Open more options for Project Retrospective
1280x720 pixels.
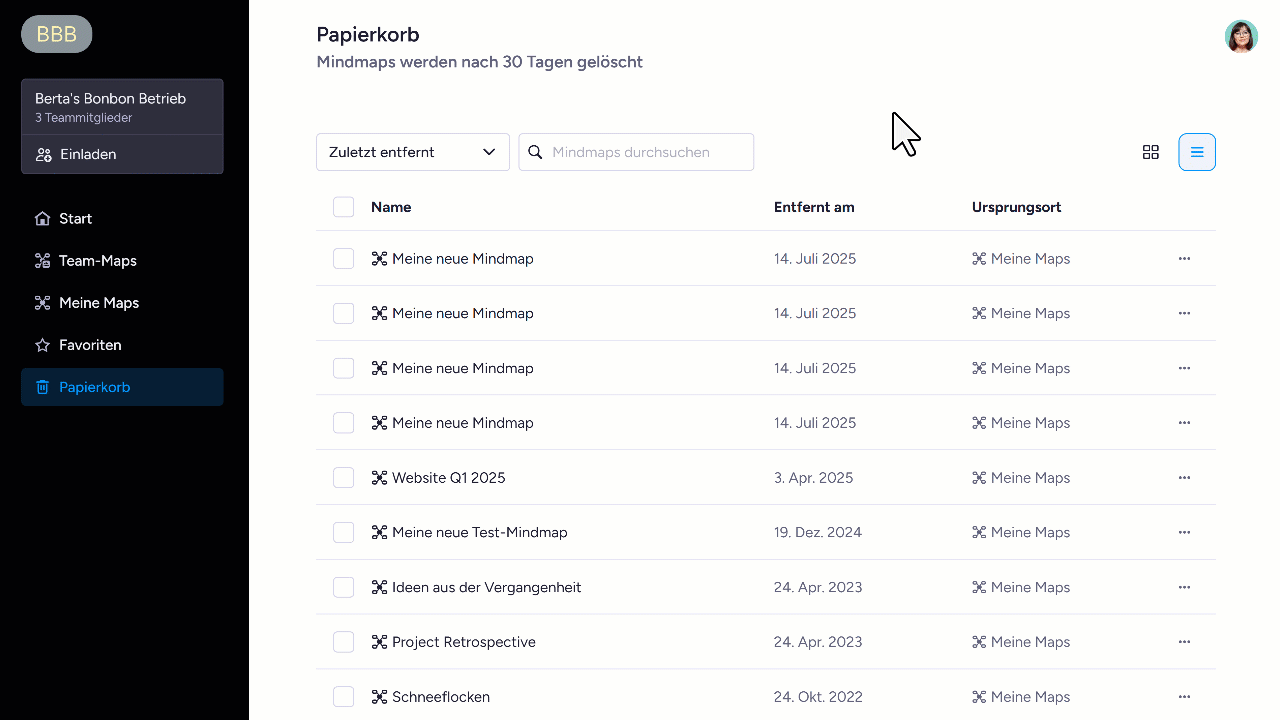(x=1184, y=642)
